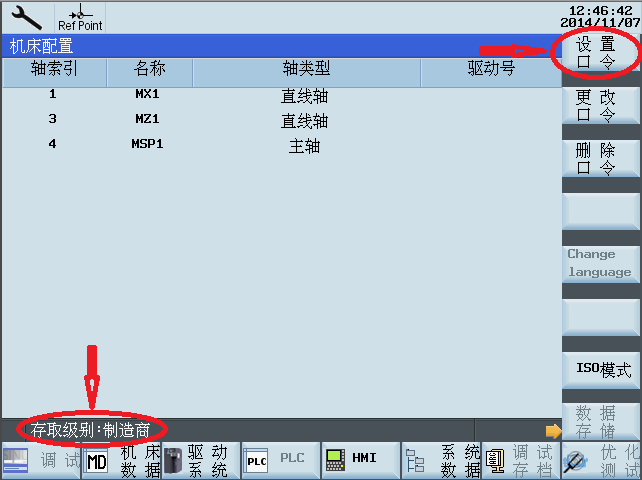Select axis name MX1
642x480 pixels.
coord(147,94)
